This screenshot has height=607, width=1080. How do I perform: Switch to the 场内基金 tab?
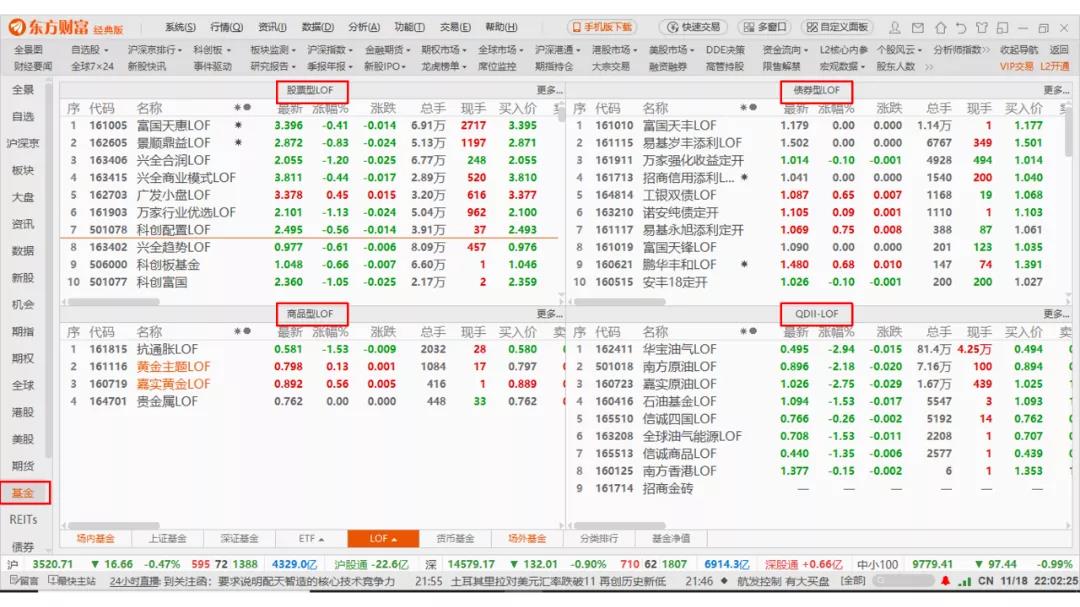(96, 539)
